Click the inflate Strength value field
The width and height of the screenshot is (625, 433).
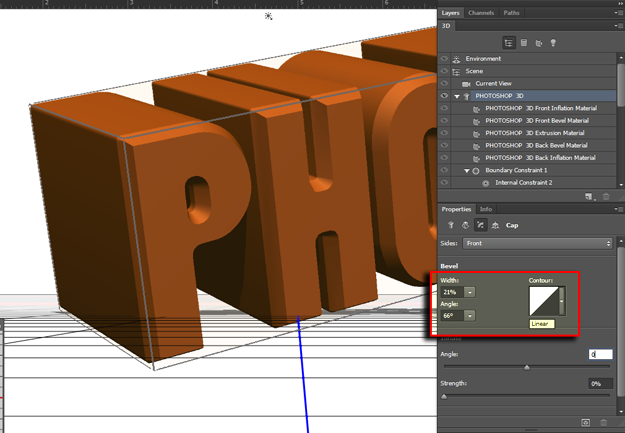click(x=600, y=383)
